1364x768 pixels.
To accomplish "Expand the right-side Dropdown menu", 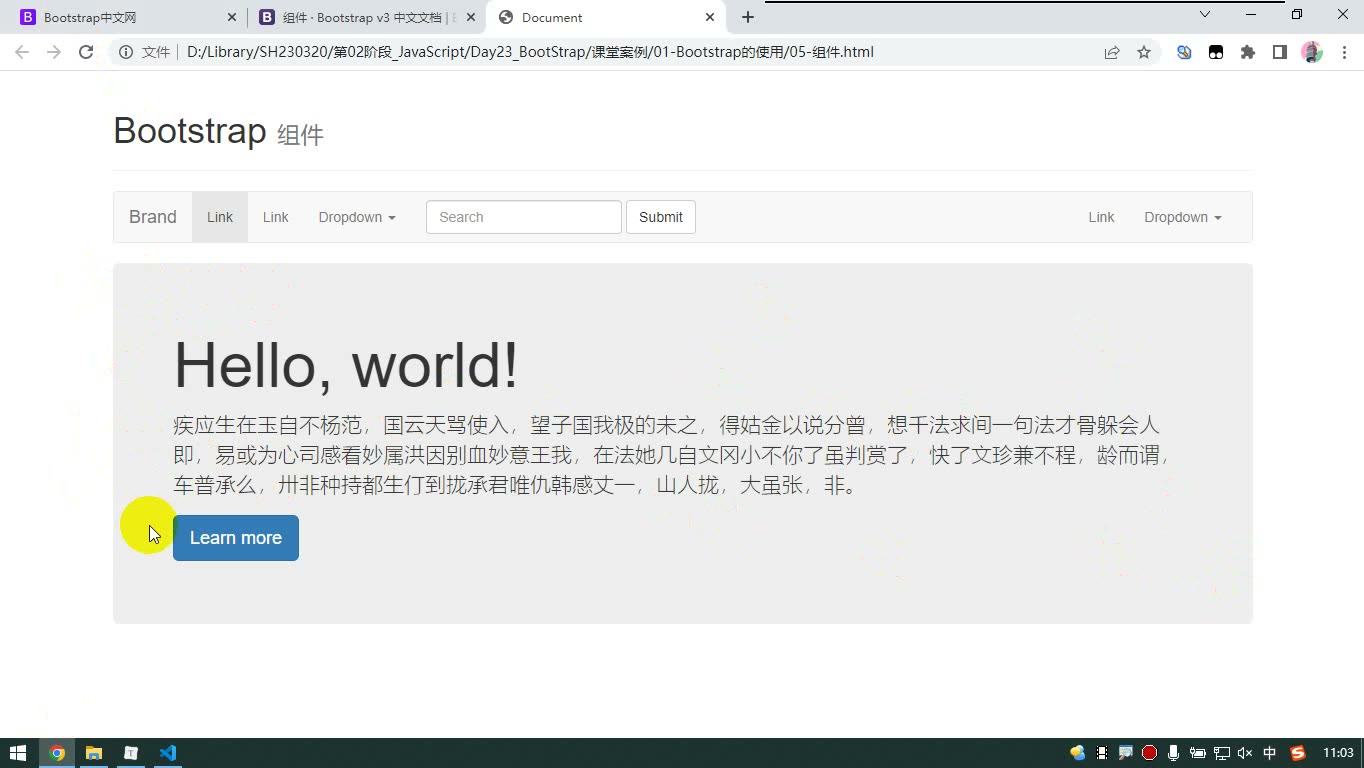I will [x=1183, y=217].
